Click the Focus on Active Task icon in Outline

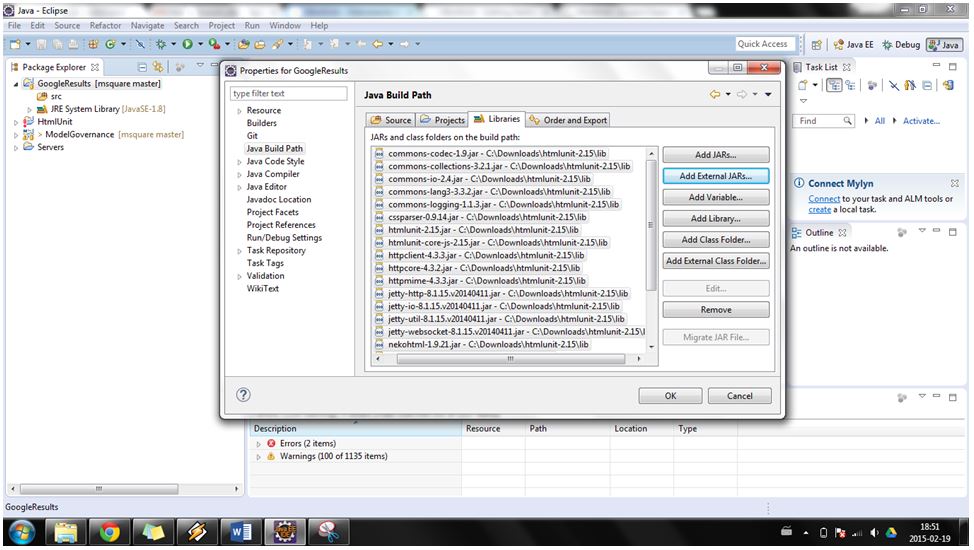[902, 232]
